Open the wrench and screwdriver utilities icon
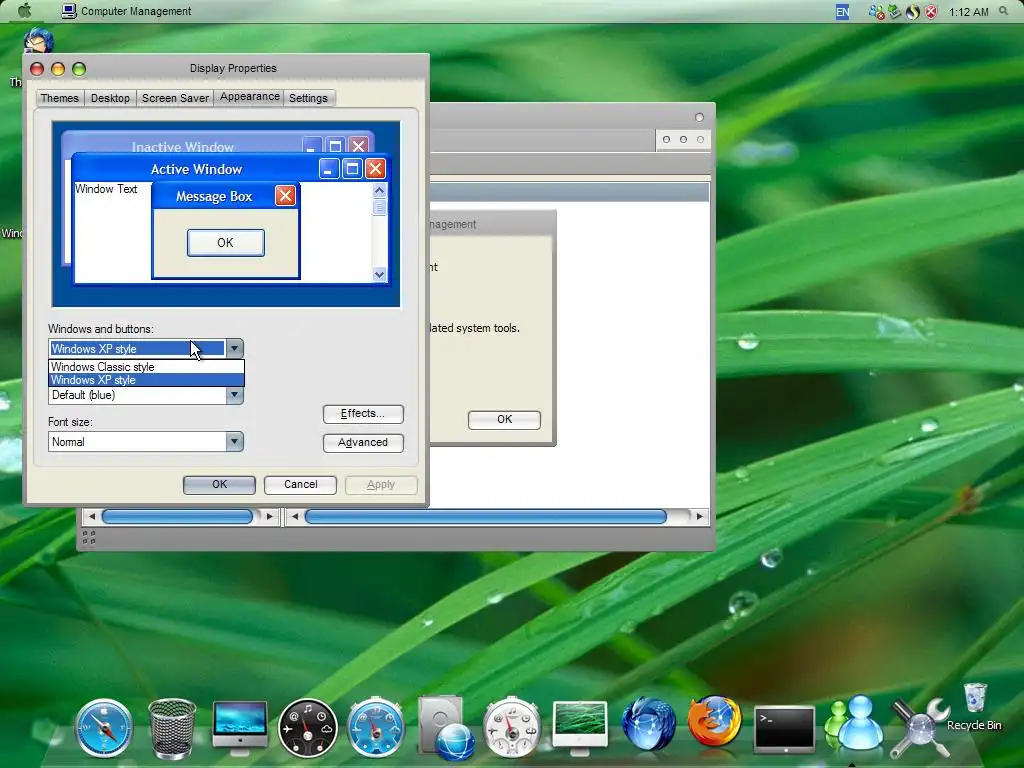 [921, 728]
